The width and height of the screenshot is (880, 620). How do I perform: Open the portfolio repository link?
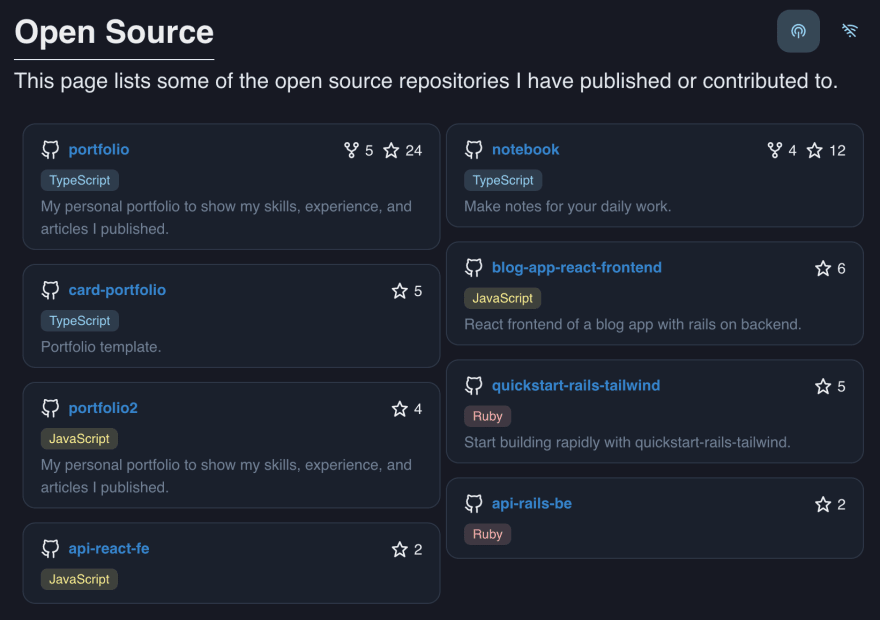click(99, 150)
